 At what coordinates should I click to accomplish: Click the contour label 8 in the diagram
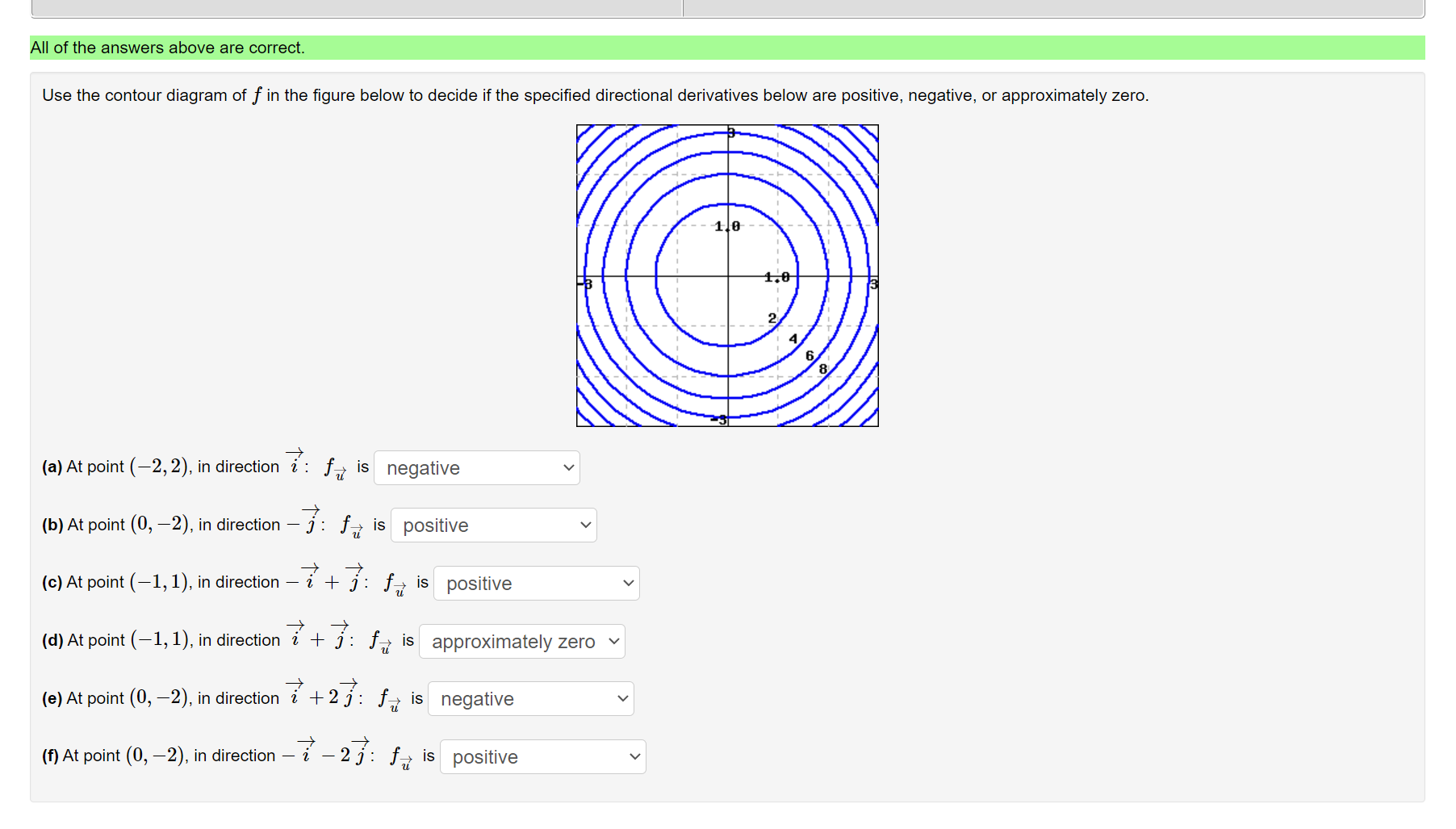(823, 369)
